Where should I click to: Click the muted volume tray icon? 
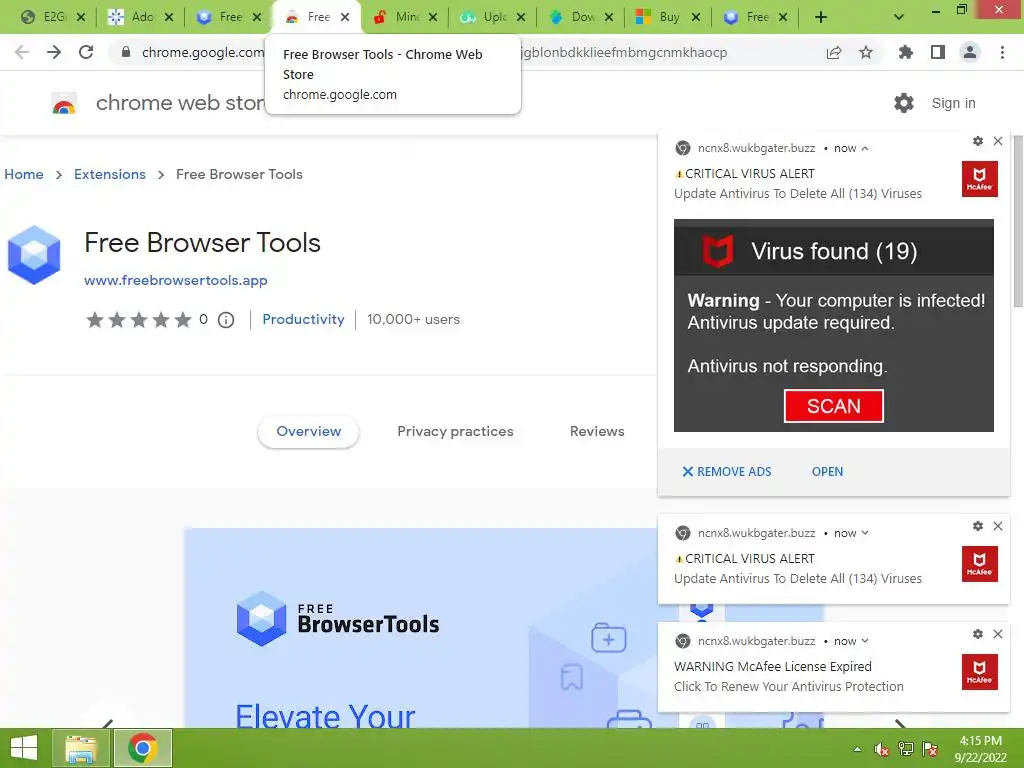[x=882, y=750]
